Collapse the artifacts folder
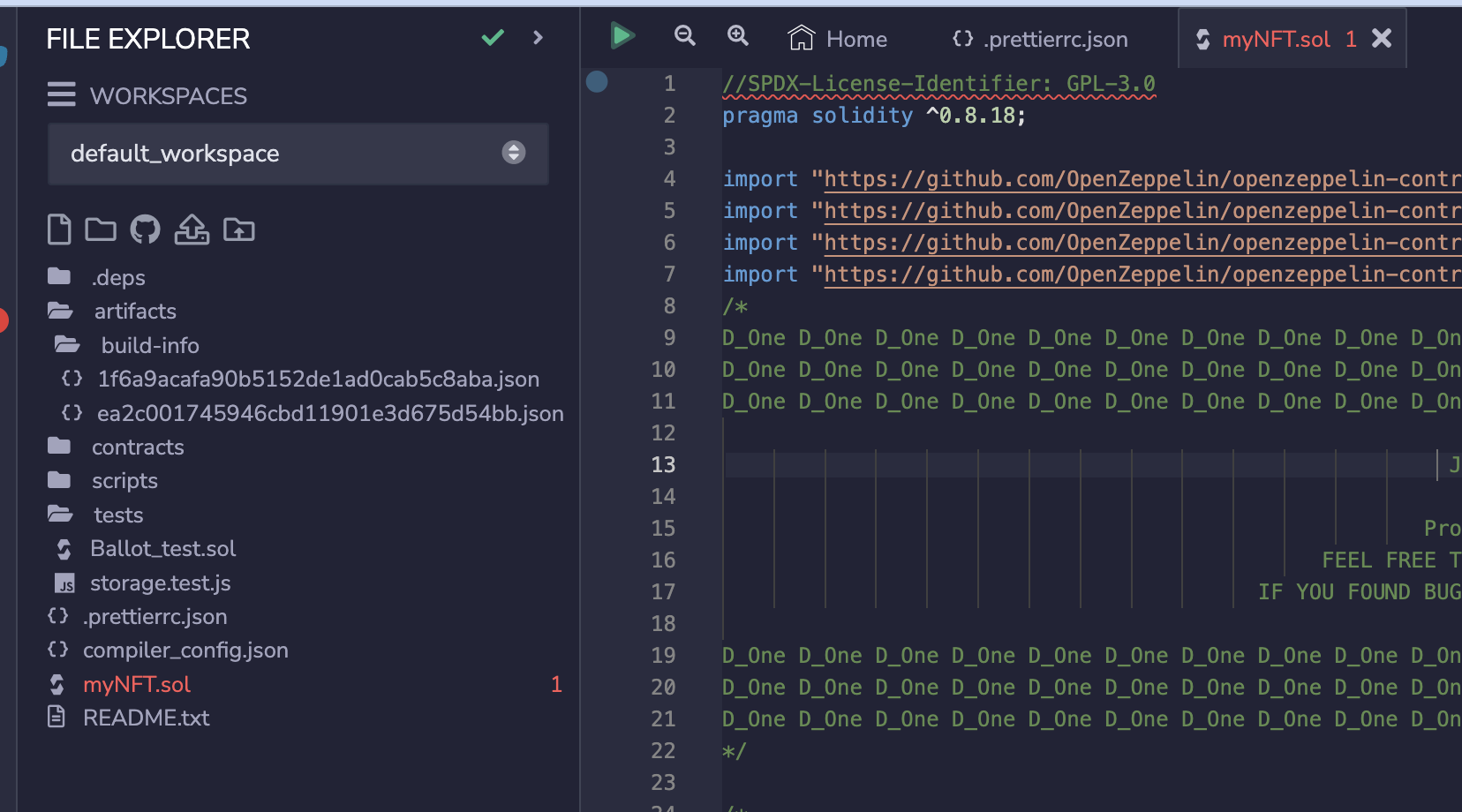 tap(134, 312)
